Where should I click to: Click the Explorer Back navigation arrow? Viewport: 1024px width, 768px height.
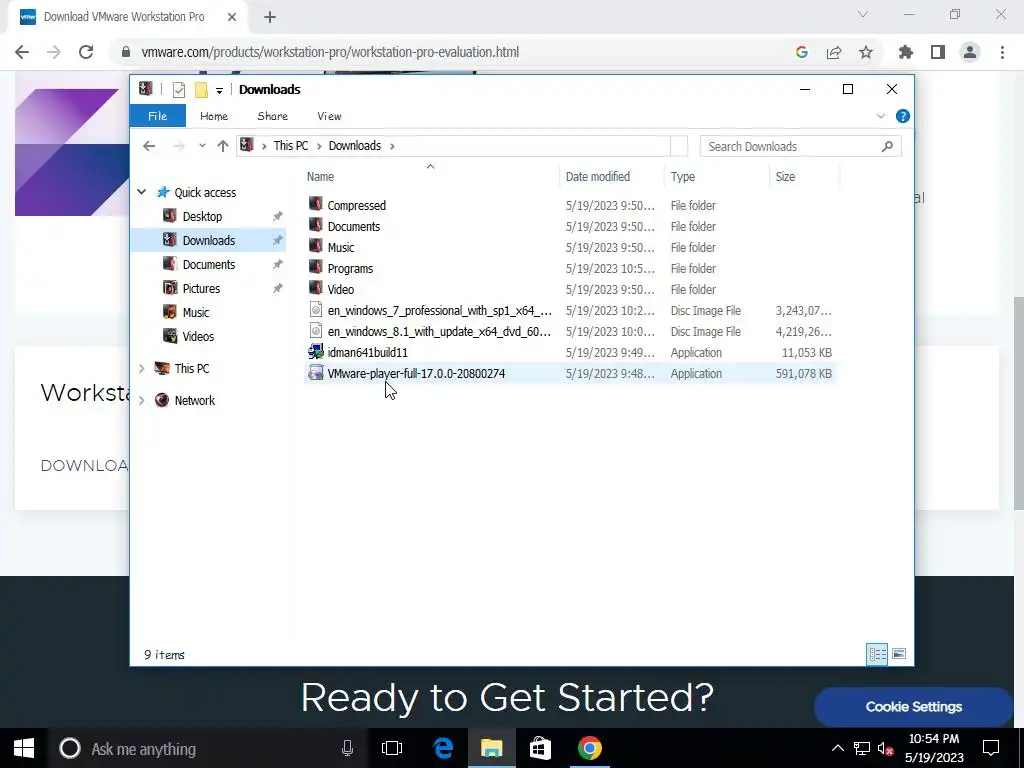click(x=149, y=146)
